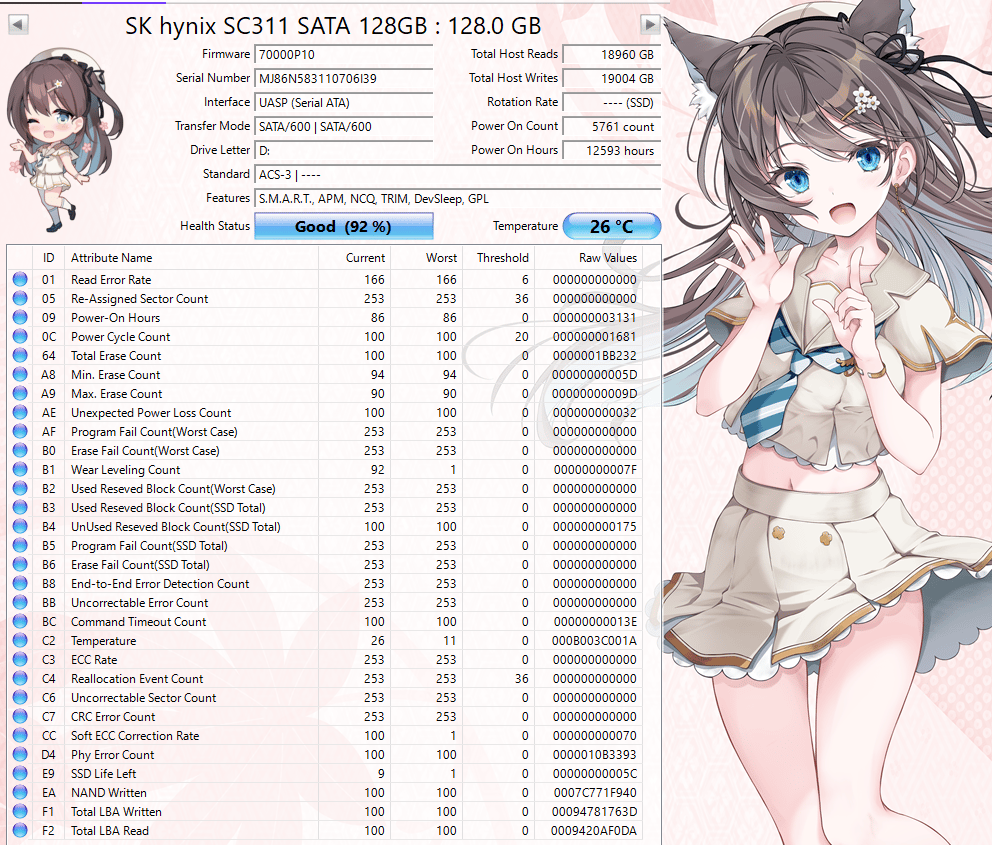Click status orb for Power-On Hours row
992x845 pixels.
coord(20,317)
